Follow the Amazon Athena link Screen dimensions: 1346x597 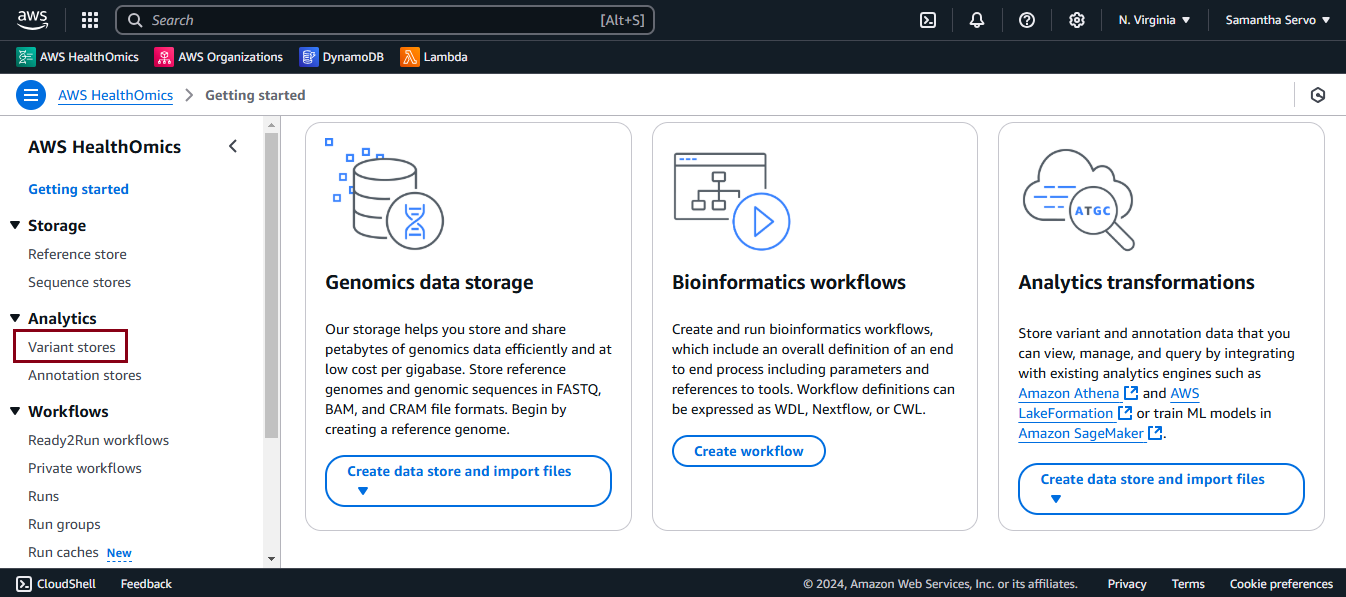[1069, 394]
